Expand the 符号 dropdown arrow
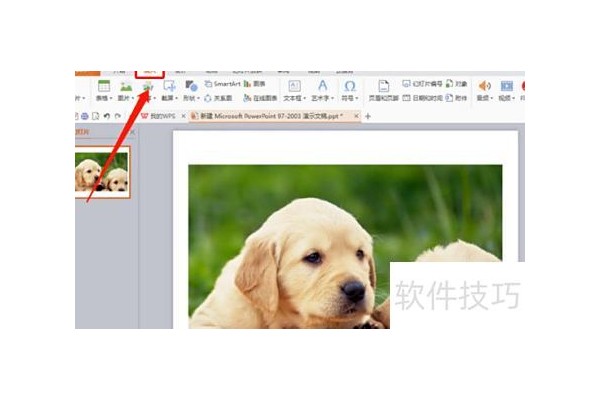Viewport: 600px width, 400px height. tap(357, 99)
